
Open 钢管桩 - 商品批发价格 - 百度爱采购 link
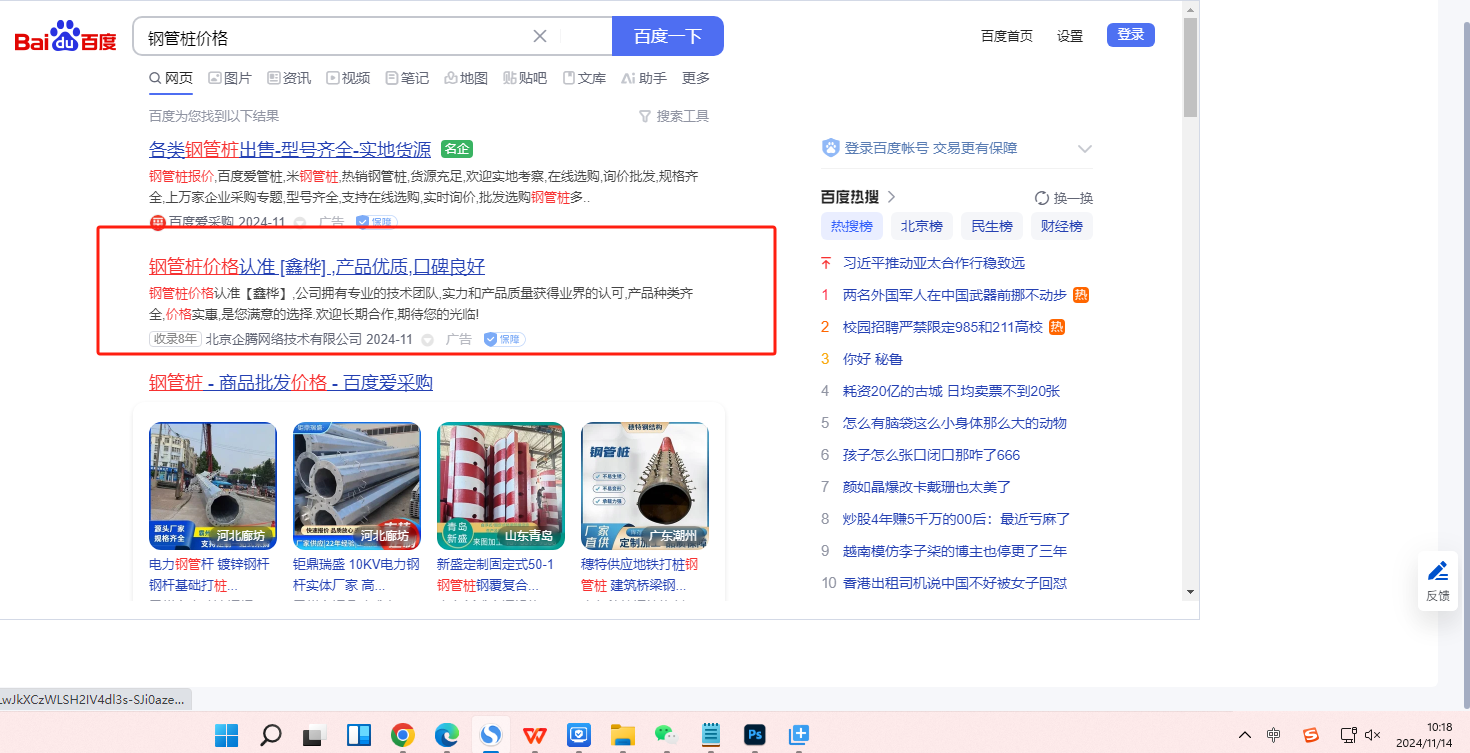291,383
